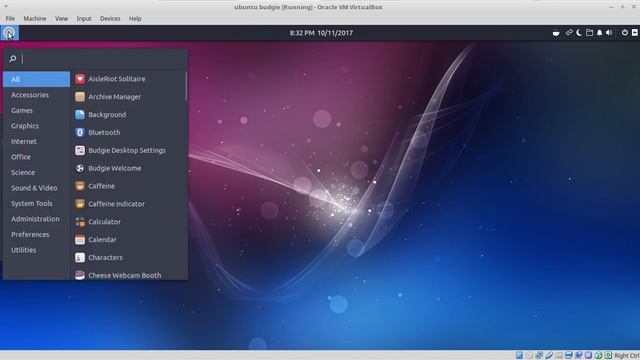Select the All category
This screenshot has height=360, width=640.
click(36, 79)
